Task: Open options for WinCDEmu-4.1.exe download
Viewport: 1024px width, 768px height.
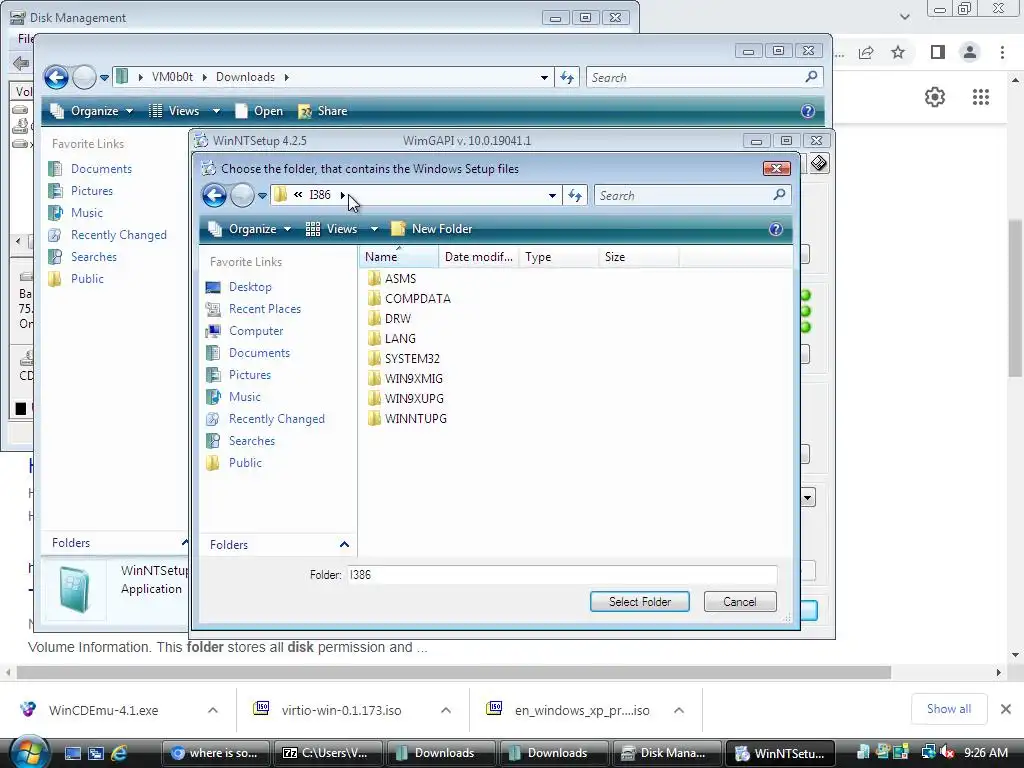Action: click(x=213, y=711)
